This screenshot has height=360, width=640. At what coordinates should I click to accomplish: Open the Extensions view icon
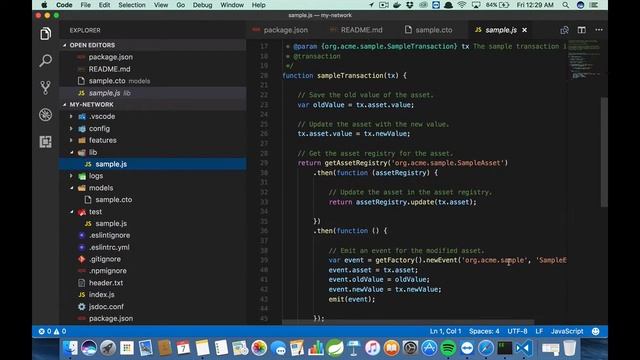point(45,142)
